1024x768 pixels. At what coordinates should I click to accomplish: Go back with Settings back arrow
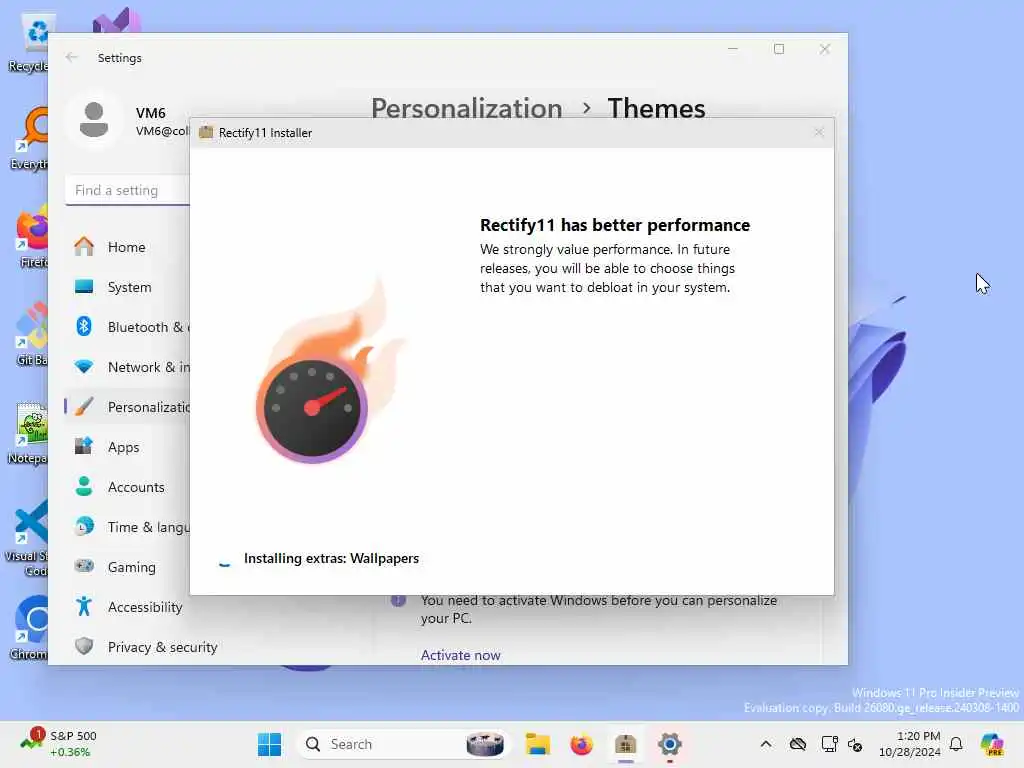[x=71, y=57]
